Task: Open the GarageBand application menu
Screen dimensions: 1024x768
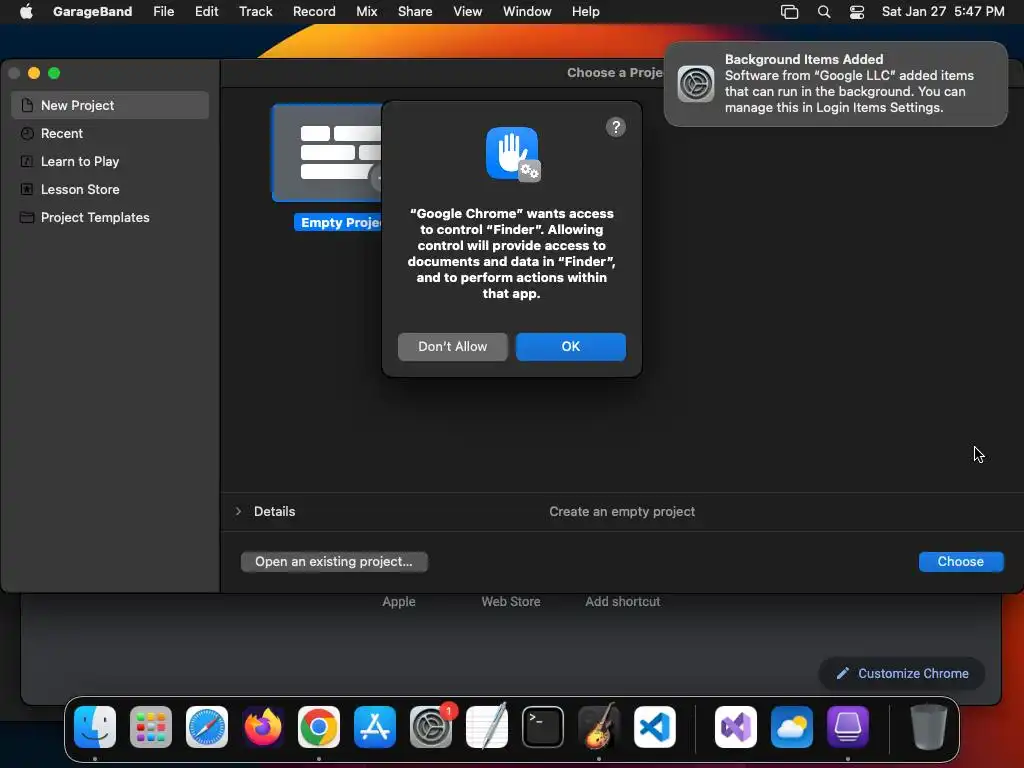Action: [x=92, y=12]
